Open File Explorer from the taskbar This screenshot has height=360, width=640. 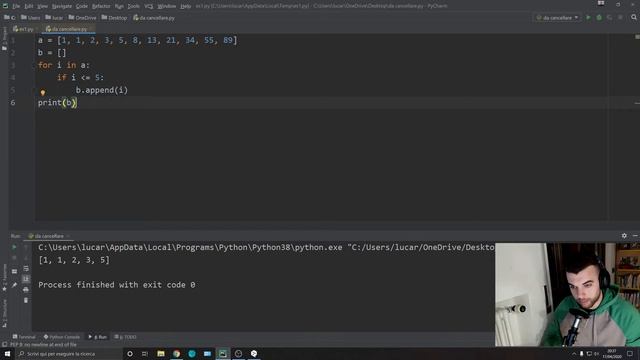[x=161, y=353]
